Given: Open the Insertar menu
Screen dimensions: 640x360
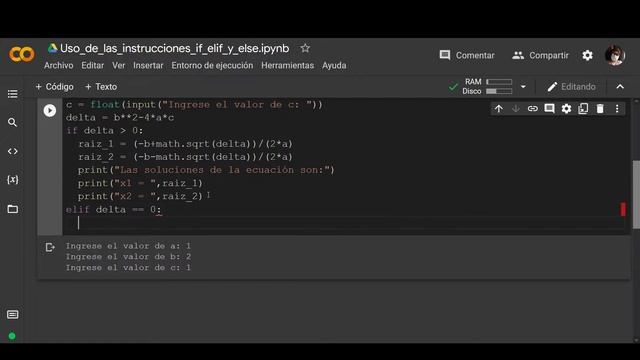Looking at the screenshot, I should click(x=148, y=65).
